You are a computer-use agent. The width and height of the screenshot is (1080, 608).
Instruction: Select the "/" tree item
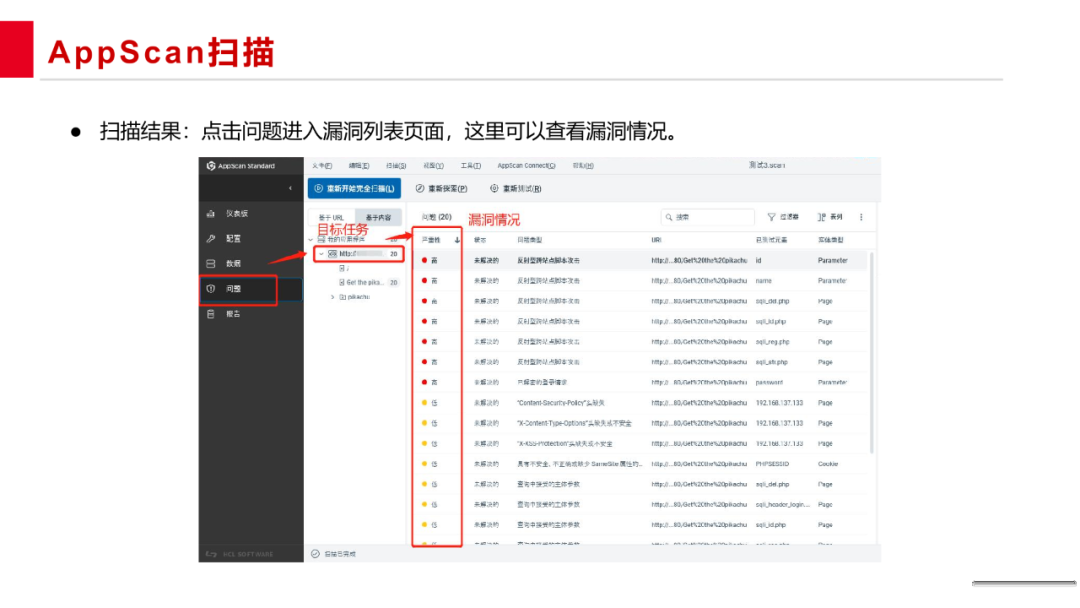(344, 269)
